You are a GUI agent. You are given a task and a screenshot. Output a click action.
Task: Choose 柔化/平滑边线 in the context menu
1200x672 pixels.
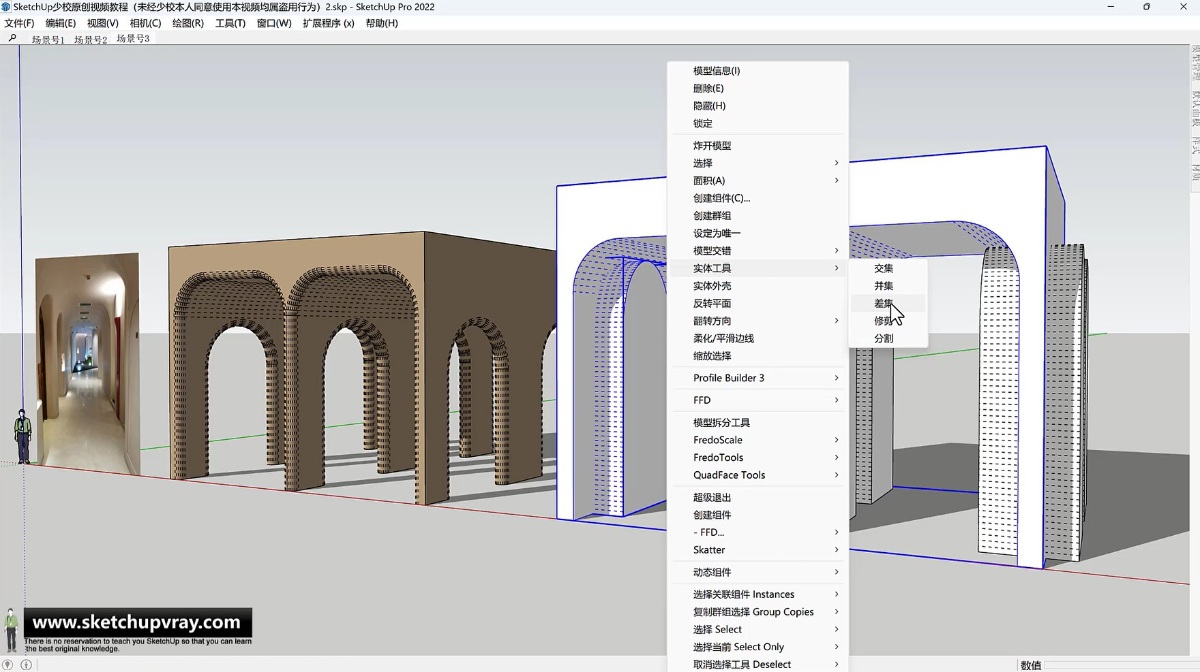(x=757, y=338)
